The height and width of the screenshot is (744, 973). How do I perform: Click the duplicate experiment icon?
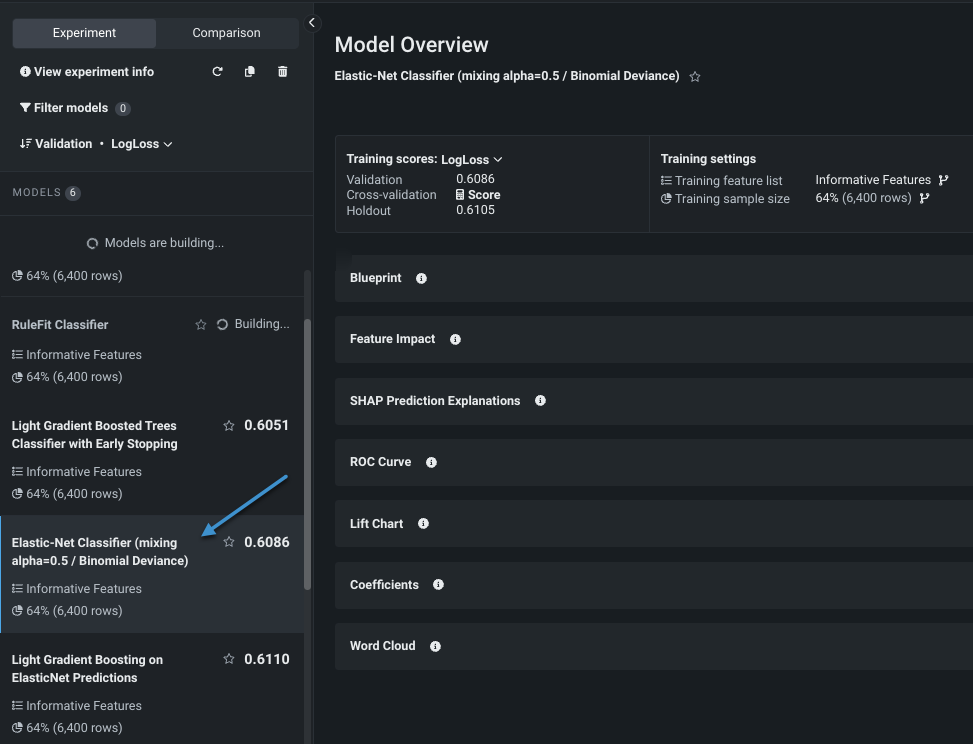[x=250, y=72]
